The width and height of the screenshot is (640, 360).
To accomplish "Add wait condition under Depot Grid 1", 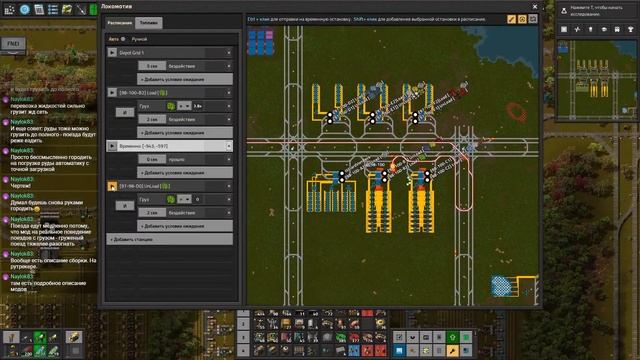I will pos(185,79).
